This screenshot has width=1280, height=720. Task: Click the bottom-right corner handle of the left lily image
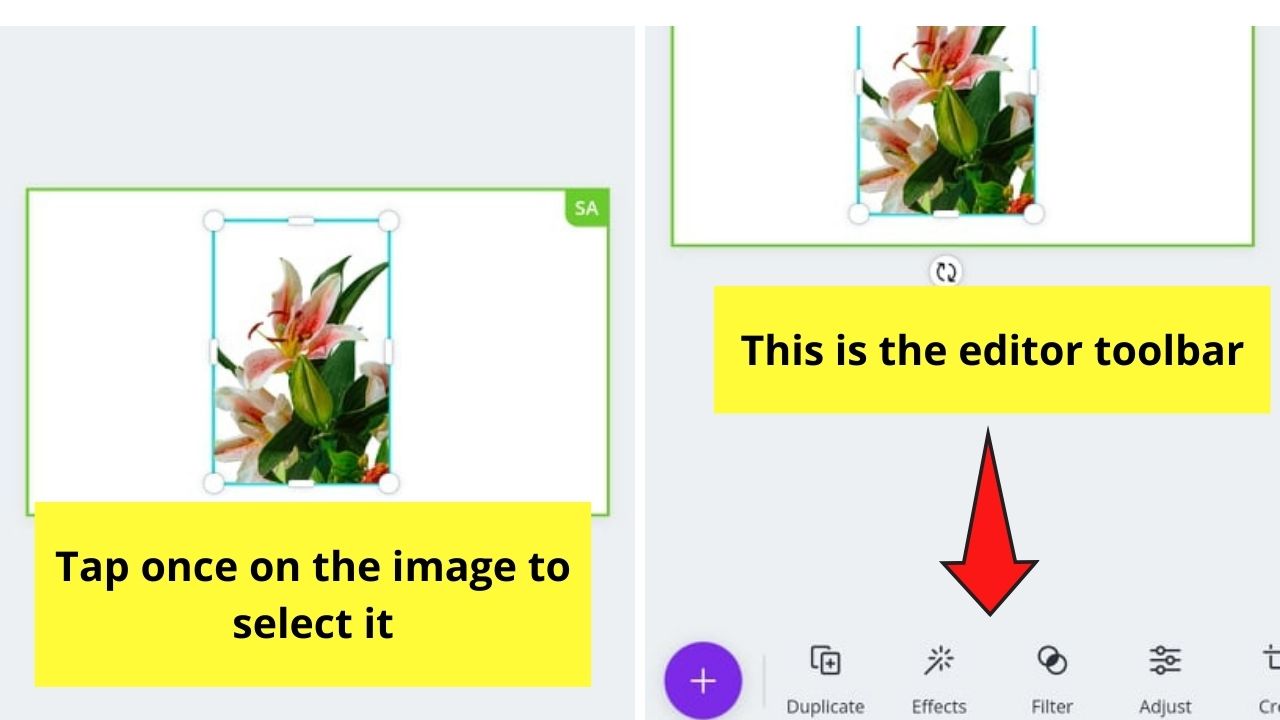[x=389, y=484]
